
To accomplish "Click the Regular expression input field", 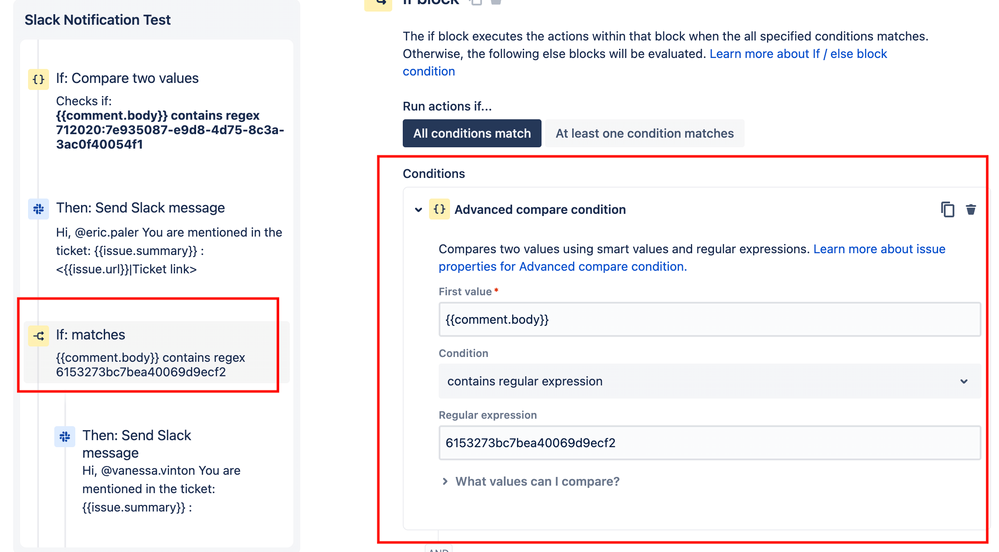I will click(709, 443).
